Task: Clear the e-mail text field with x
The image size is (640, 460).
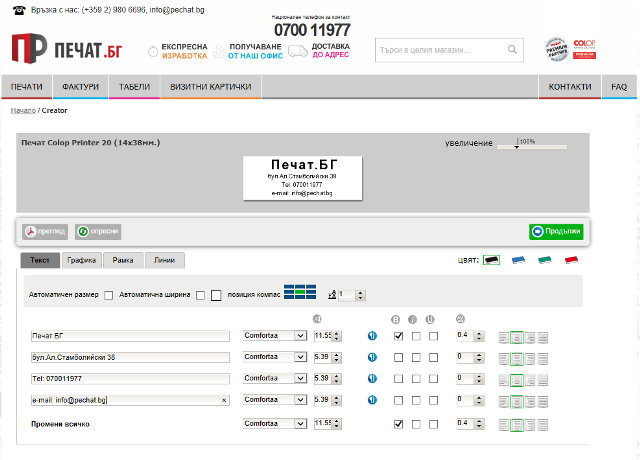Action: [224, 400]
